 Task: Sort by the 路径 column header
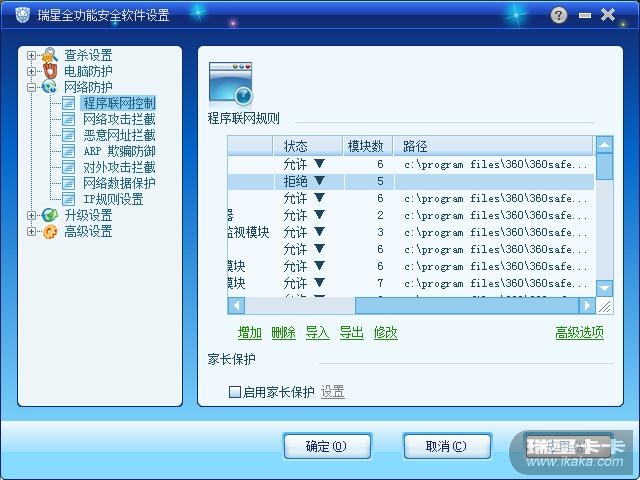pyautogui.click(x=493, y=146)
